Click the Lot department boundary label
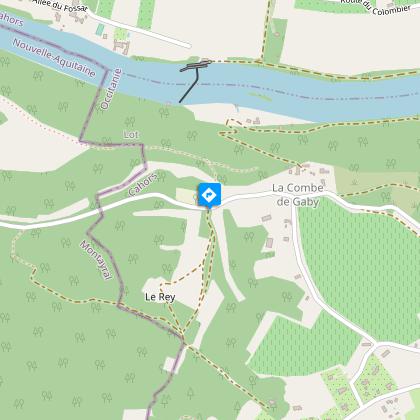The height and width of the screenshot is (420, 420). tap(131, 135)
